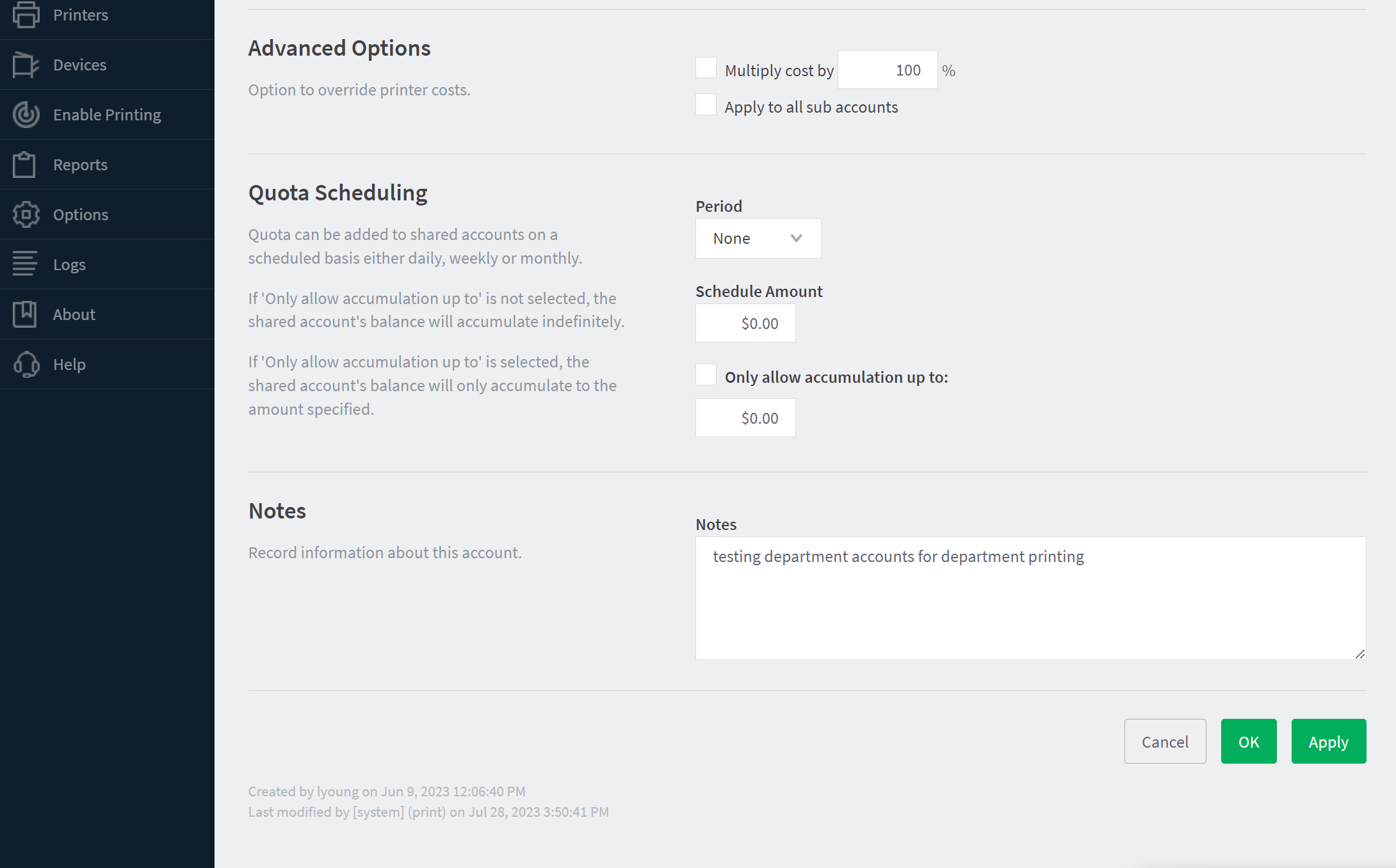Tick Only allow accumulation up to checkbox
1396x868 pixels.
point(706,374)
